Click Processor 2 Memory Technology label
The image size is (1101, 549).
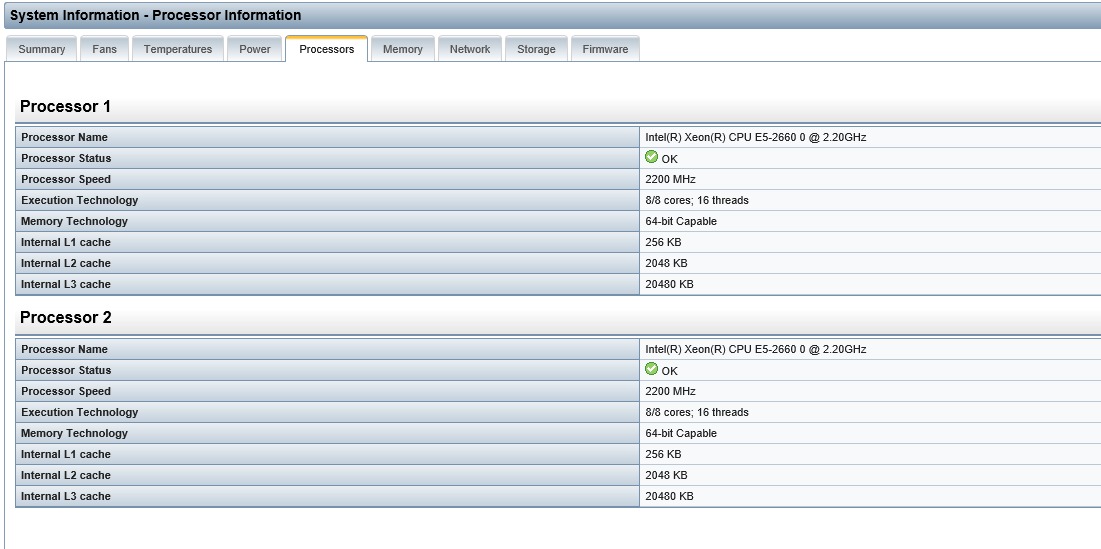click(74, 433)
